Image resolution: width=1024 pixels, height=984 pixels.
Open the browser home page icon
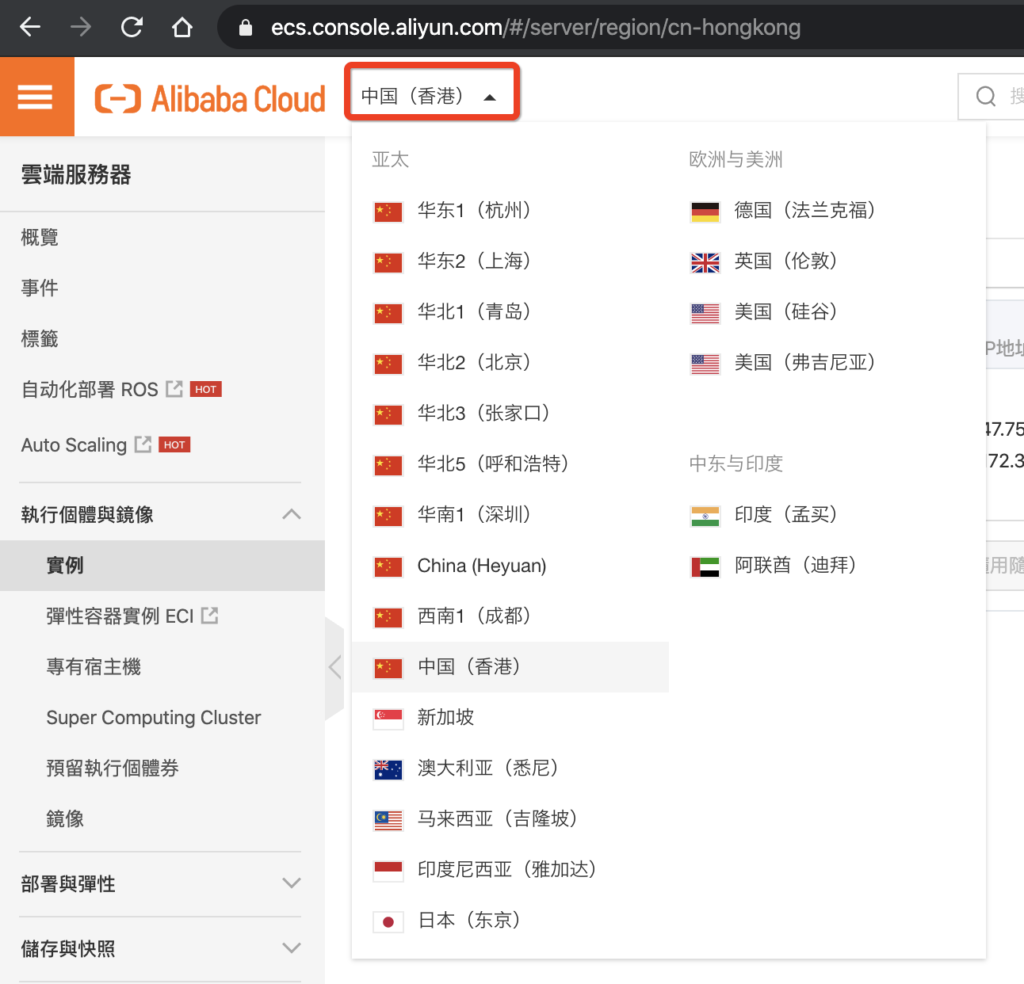click(182, 27)
